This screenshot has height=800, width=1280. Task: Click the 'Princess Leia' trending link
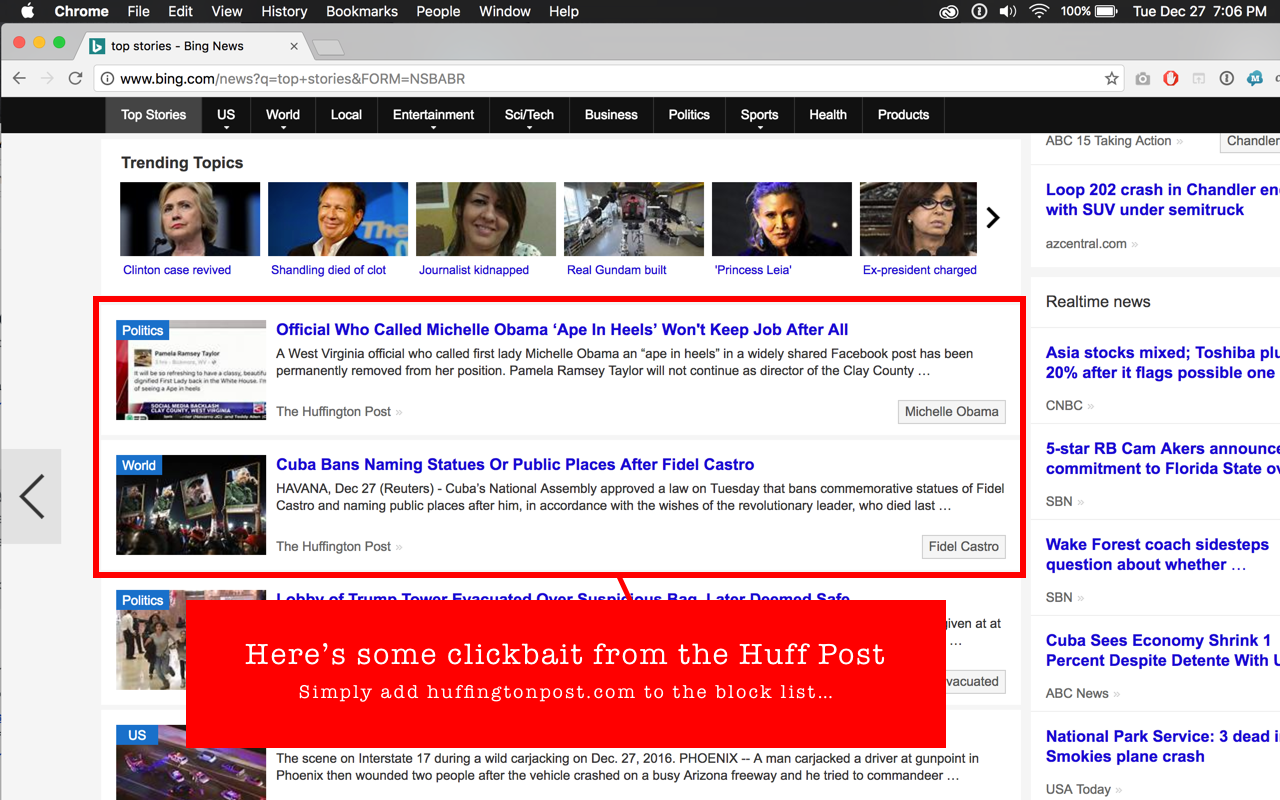(753, 270)
